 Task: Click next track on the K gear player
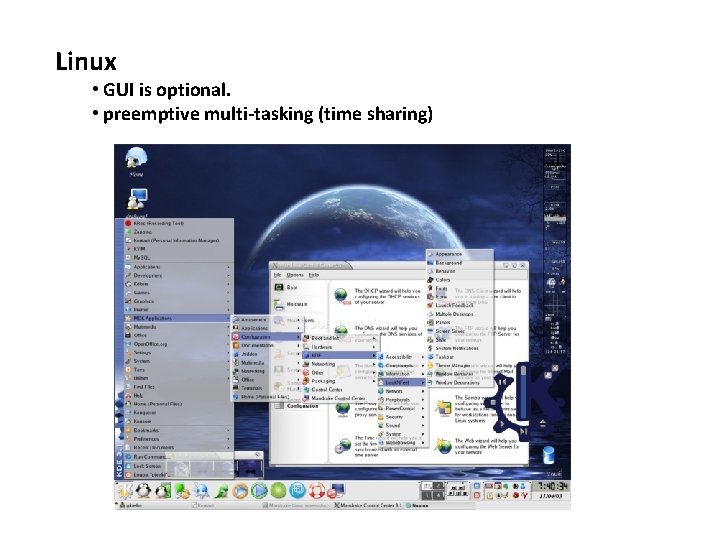(523, 431)
